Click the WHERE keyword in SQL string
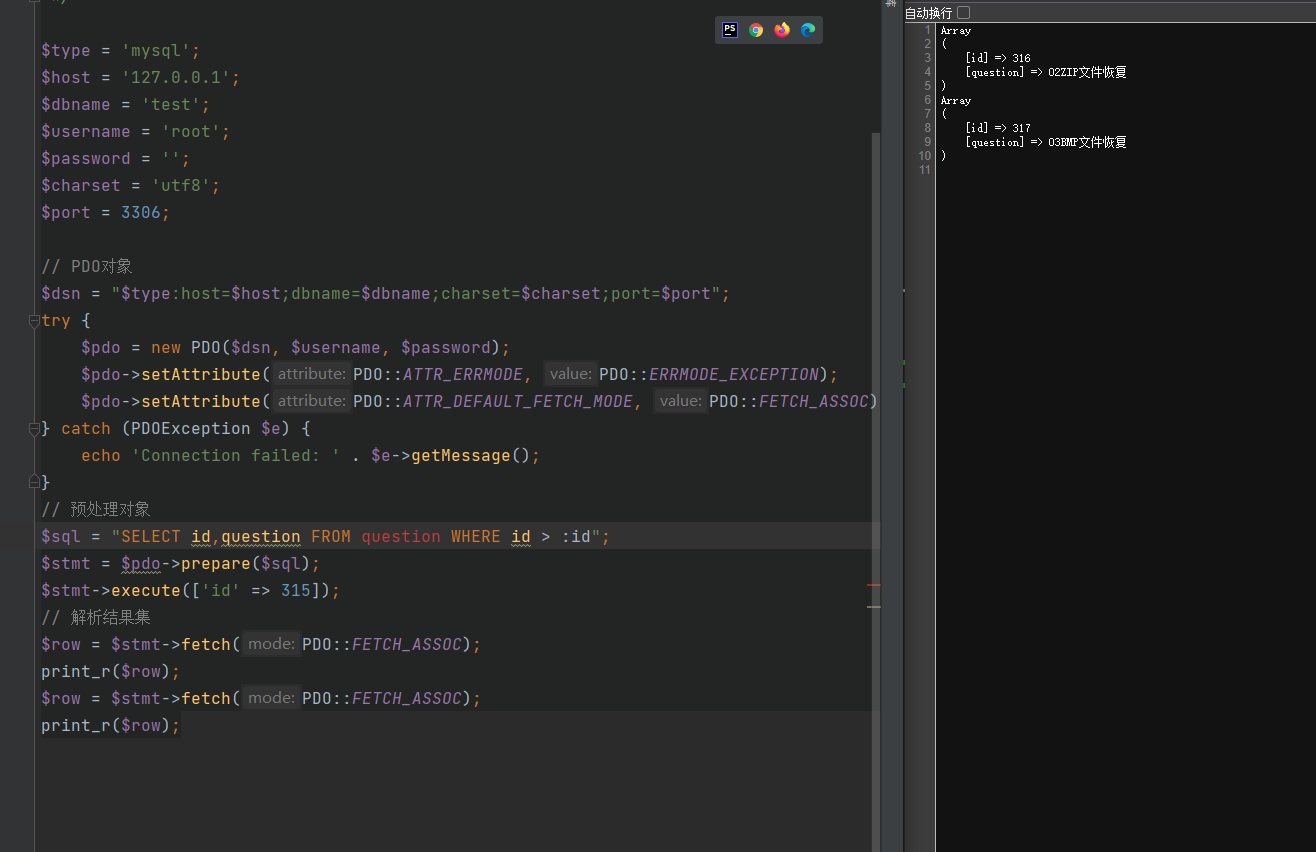Screen dimensions: 1316x852 476,536
